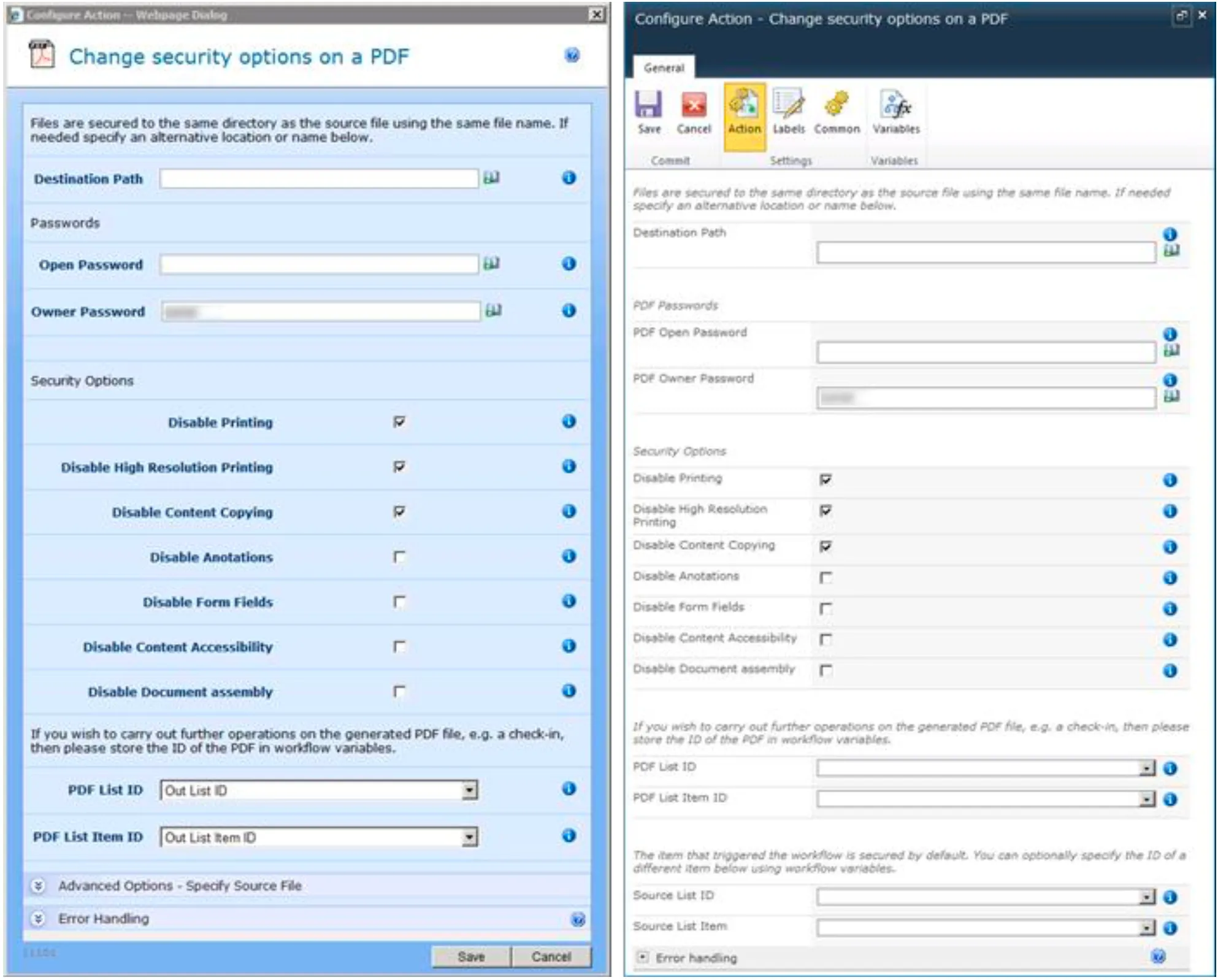Close the right Configure Action dialog

[1202, 15]
